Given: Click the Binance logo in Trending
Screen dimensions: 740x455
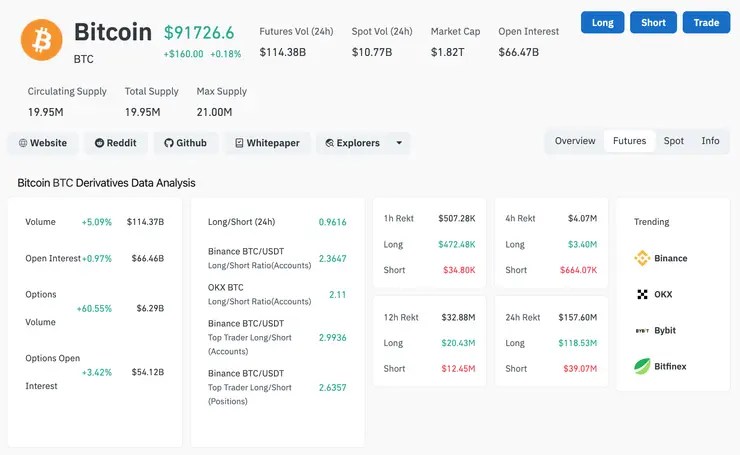Looking at the screenshot, I should point(642,258).
